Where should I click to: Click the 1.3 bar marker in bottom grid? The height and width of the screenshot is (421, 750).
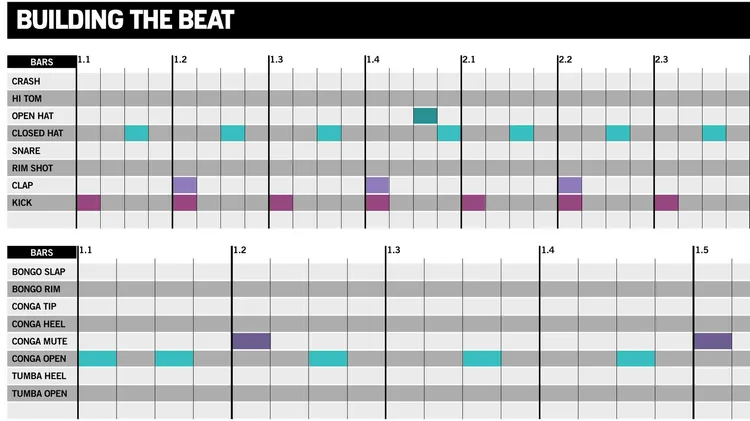(394, 250)
